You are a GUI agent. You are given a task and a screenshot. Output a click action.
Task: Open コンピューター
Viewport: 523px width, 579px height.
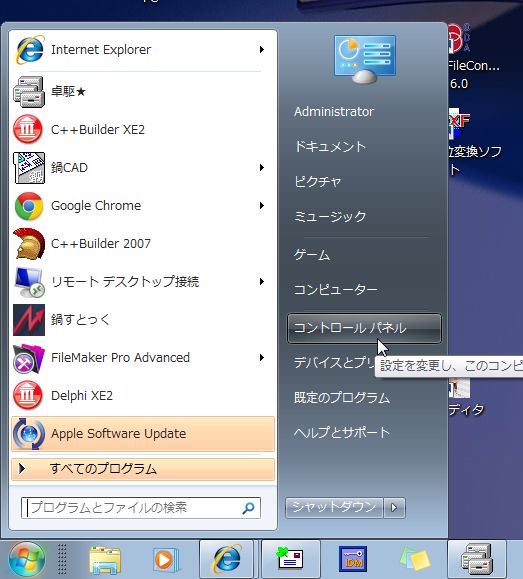tap(335, 290)
